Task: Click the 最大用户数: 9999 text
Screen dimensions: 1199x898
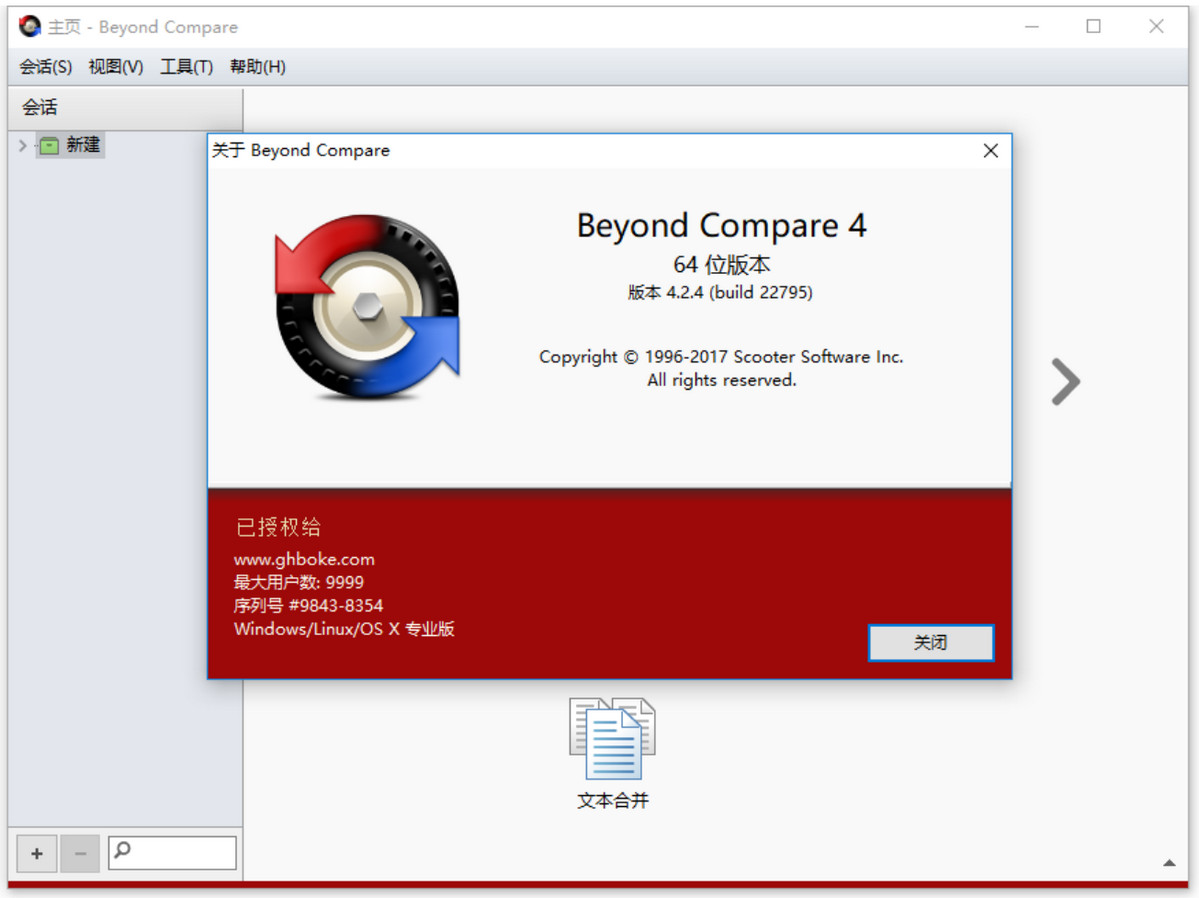Action: 299,582
